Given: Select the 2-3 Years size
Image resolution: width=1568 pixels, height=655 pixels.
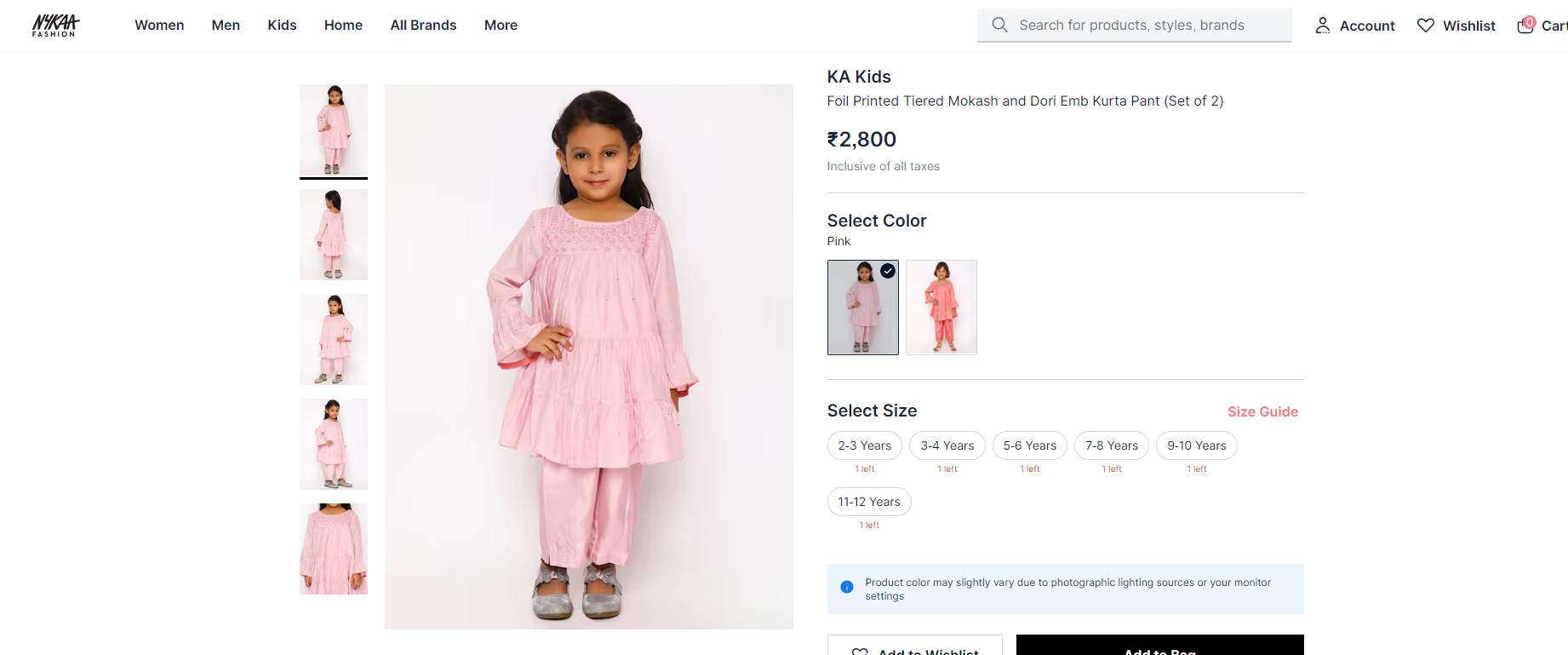Looking at the screenshot, I should (x=864, y=445).
